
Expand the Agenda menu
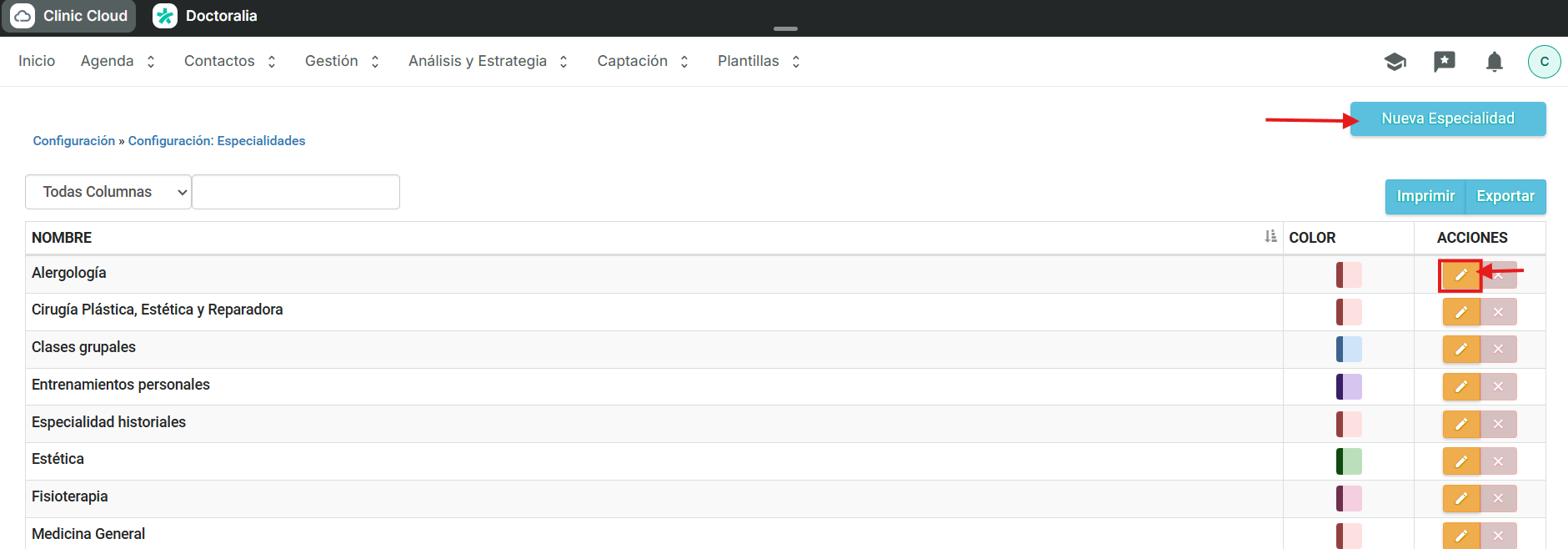point(118,62)
